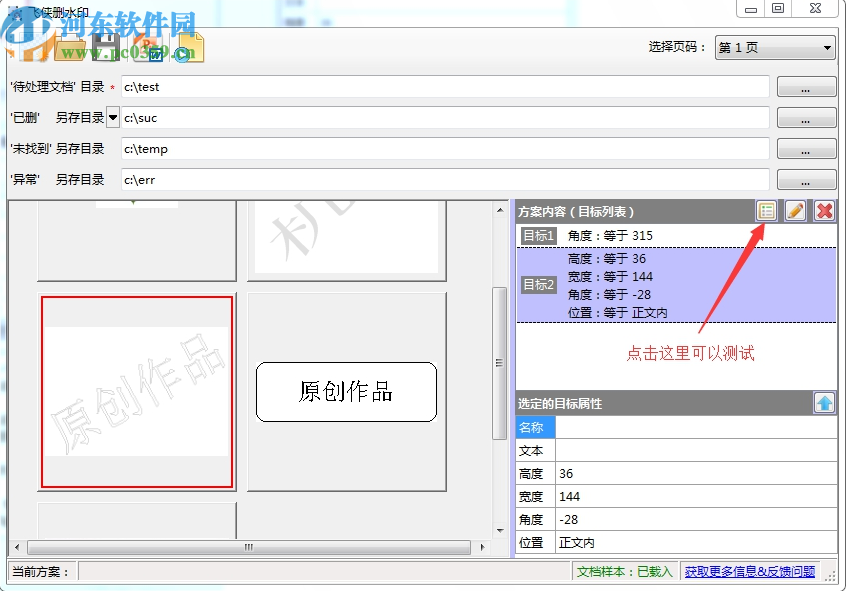The height and width of the screenshot is (591, 847).
Task: Click the floppy disk save icon
Action: [x=106, y=48]
